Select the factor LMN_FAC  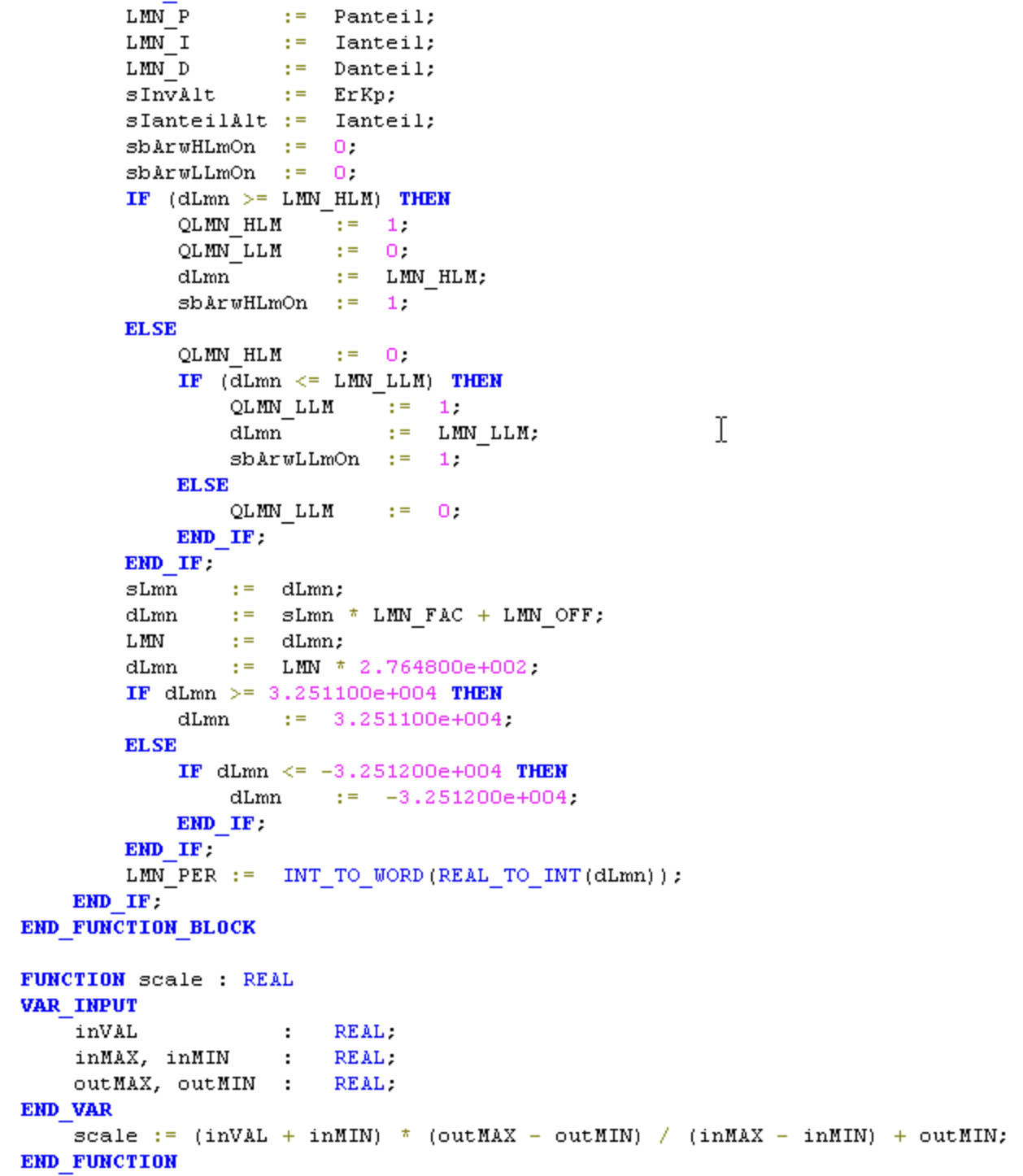[x=418, y=615]
